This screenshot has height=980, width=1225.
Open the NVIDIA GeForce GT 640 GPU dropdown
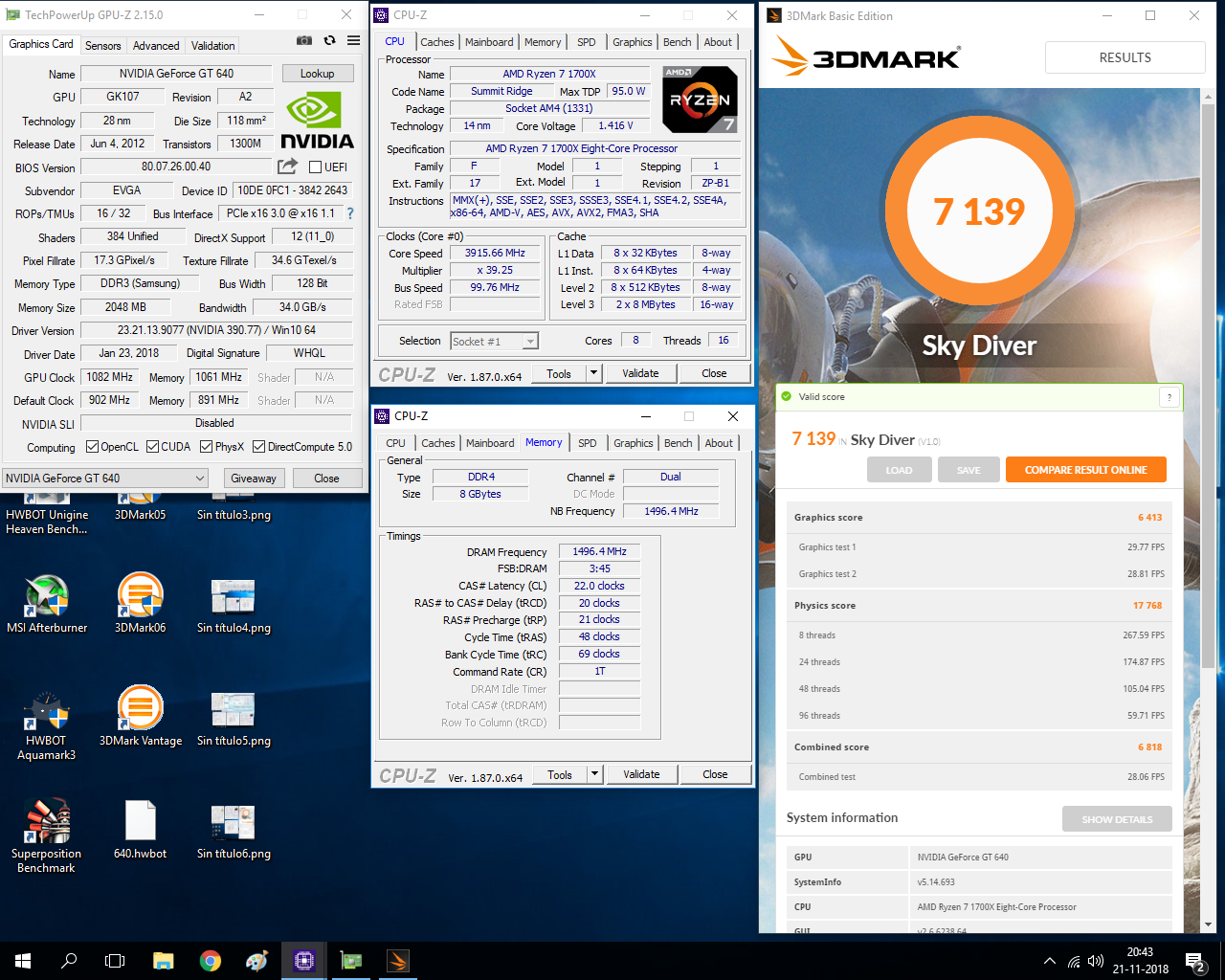click(x=105, y=478)
